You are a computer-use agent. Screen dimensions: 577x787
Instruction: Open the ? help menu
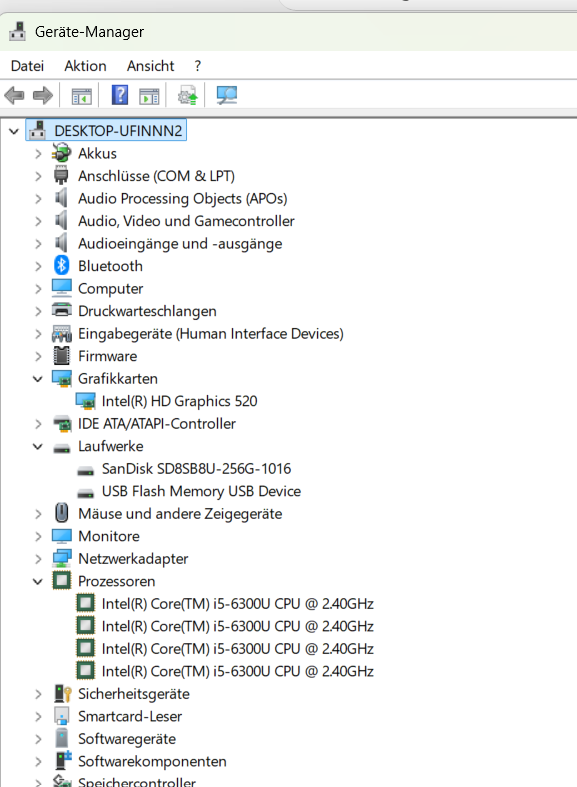tap(198, 66)
